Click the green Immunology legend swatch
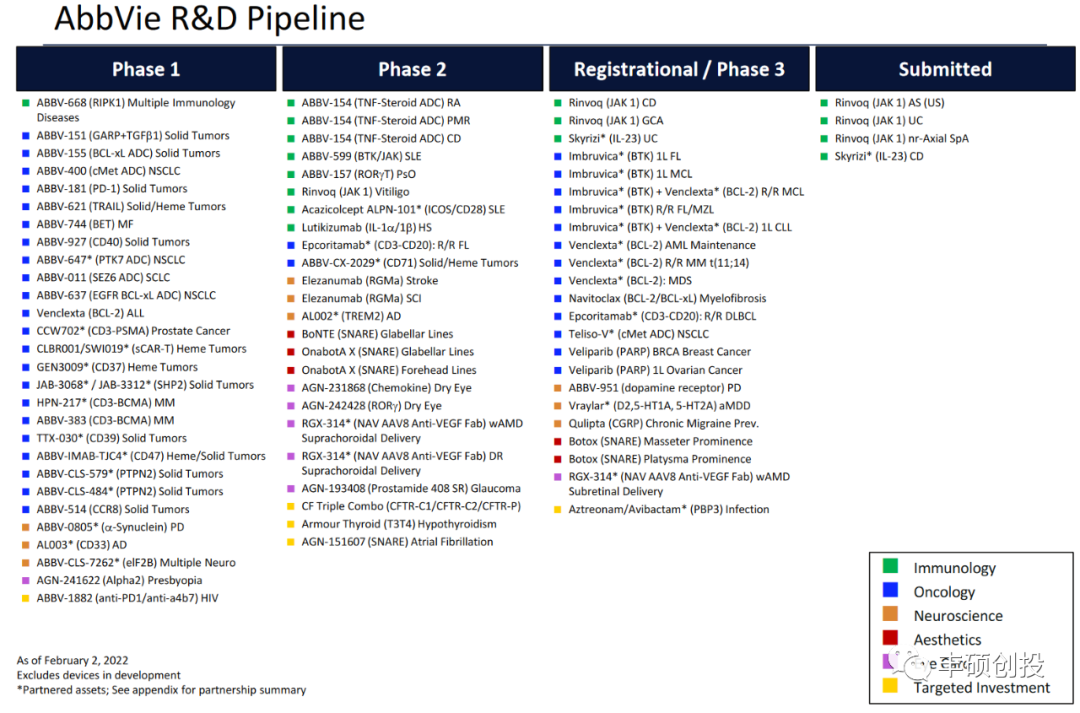Image resolution: width=1080 pixels, height=713 pixels. 890,568
